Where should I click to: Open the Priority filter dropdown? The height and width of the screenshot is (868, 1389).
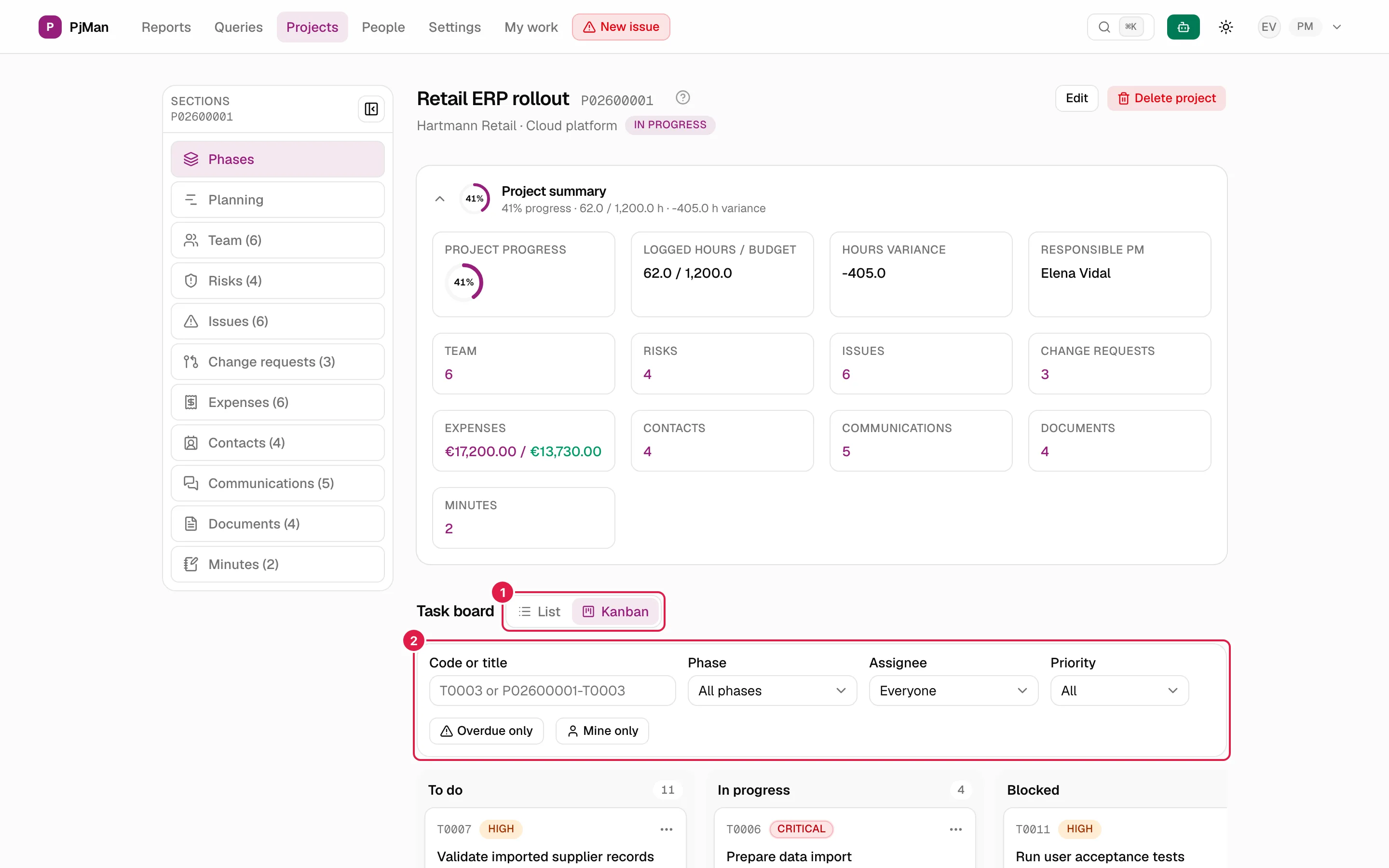click(1119, 691)
